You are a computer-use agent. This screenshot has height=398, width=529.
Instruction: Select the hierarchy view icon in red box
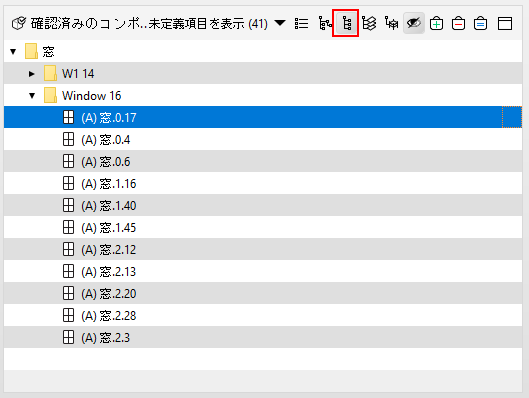pos(346,24)
